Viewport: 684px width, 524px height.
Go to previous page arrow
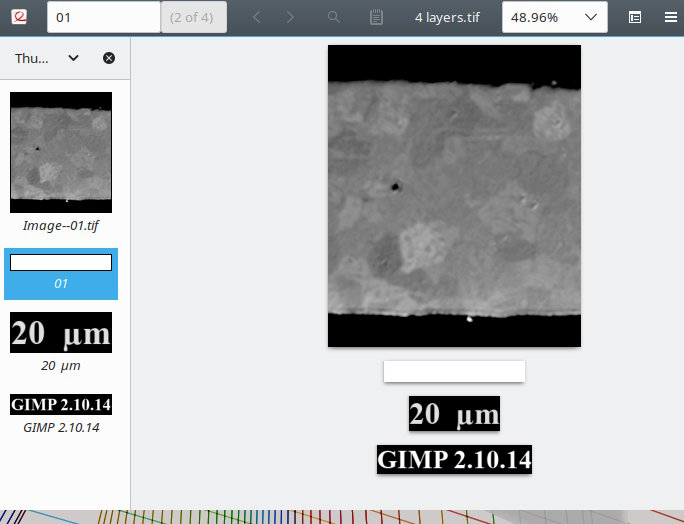coord(257,17)
